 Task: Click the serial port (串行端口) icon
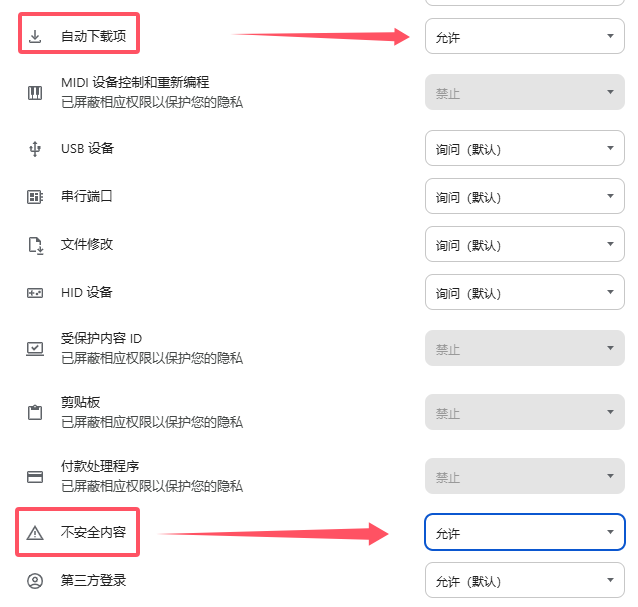[35, 197]
